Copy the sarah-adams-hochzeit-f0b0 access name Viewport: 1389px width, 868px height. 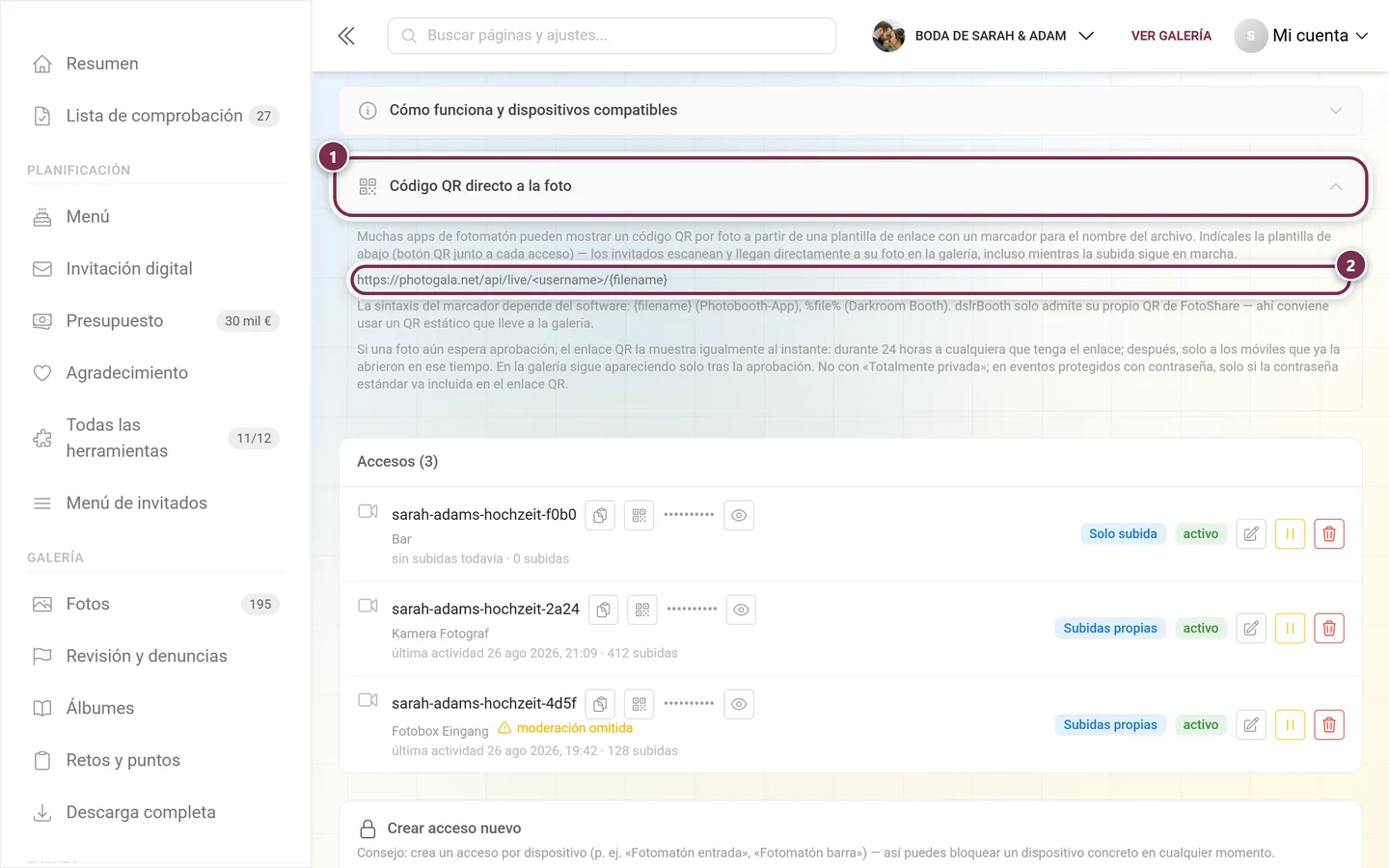click(600, 515)
